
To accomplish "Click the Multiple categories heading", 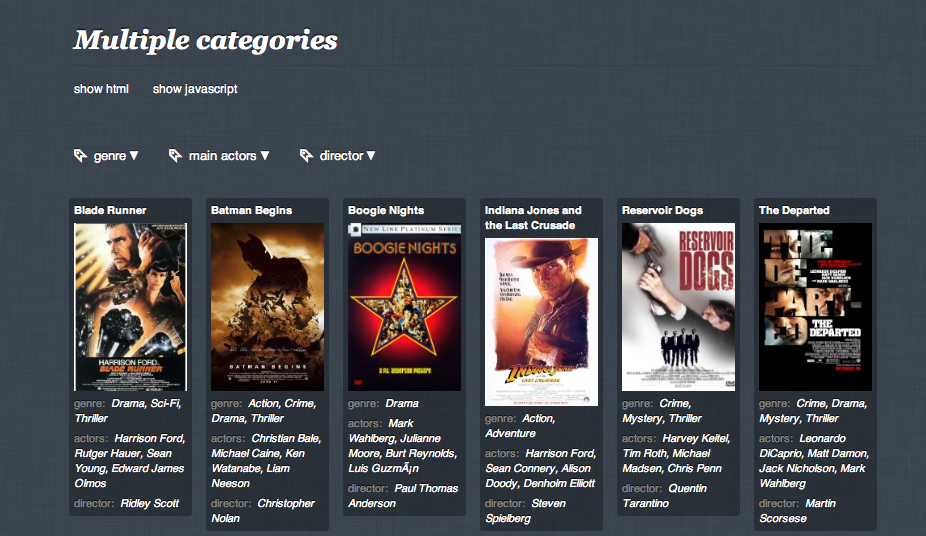I will point(206,40).
